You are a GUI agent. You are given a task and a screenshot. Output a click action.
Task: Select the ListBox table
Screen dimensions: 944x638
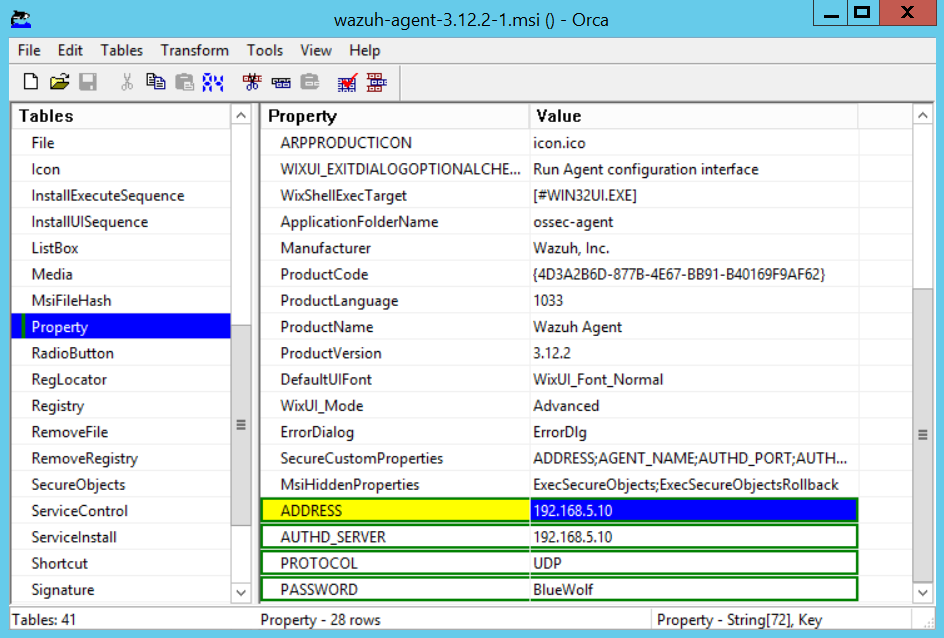[121, 248]
